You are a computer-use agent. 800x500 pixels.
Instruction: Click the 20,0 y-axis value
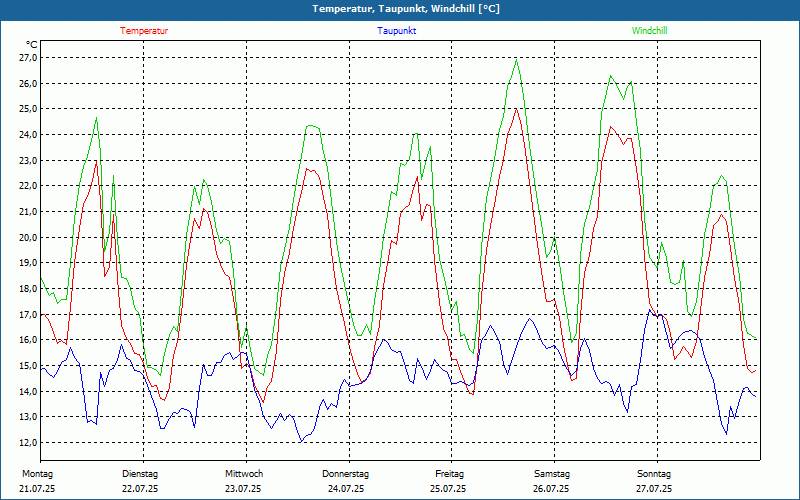pyautogui.click(x=28, y=237)
